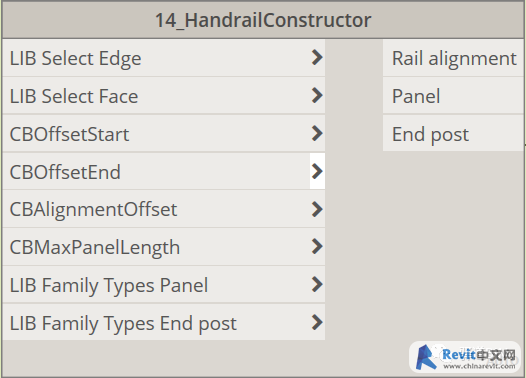This screenshot has width=526, height=378.
Task: Click the chevron beside LIB Select Edge
Action: point(317,57)
